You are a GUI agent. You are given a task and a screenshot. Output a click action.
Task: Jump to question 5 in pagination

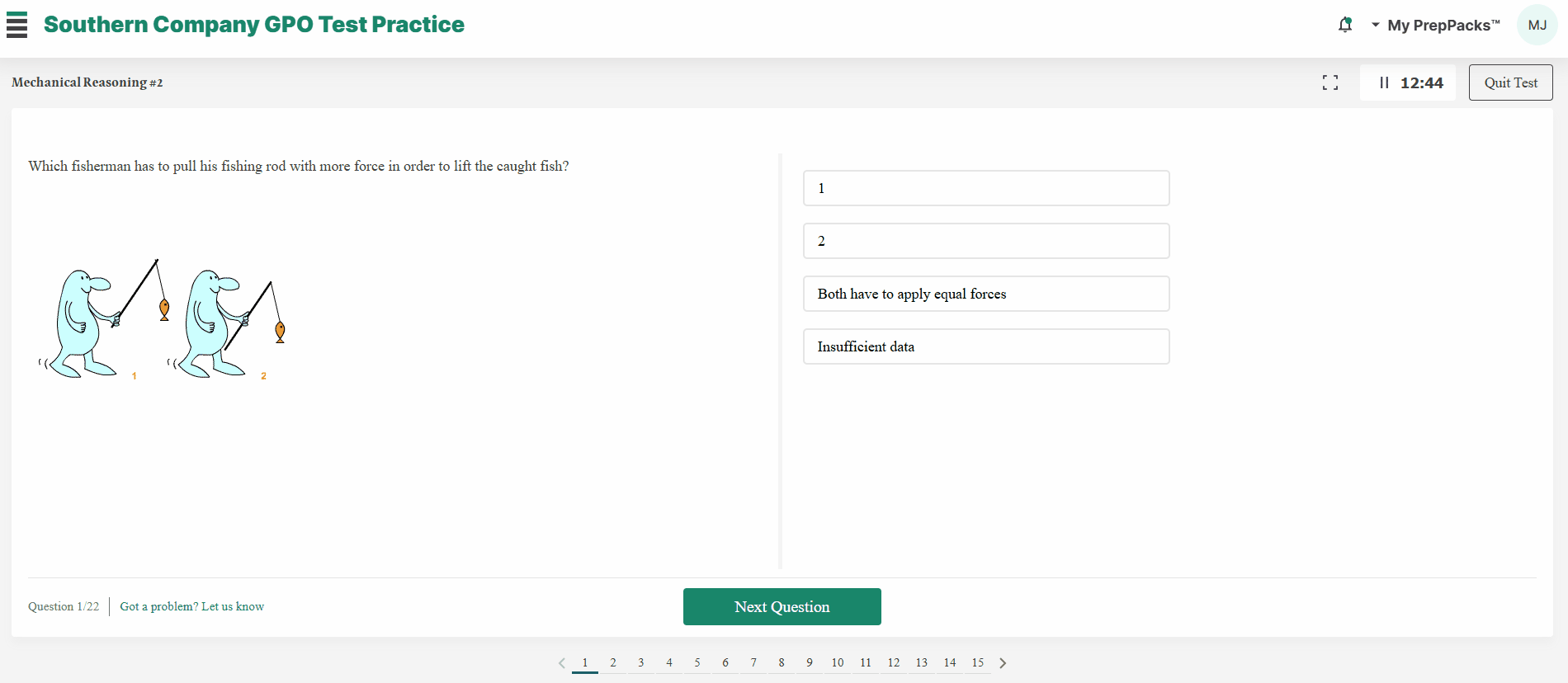pyautogui.click(x=697, y=663)
